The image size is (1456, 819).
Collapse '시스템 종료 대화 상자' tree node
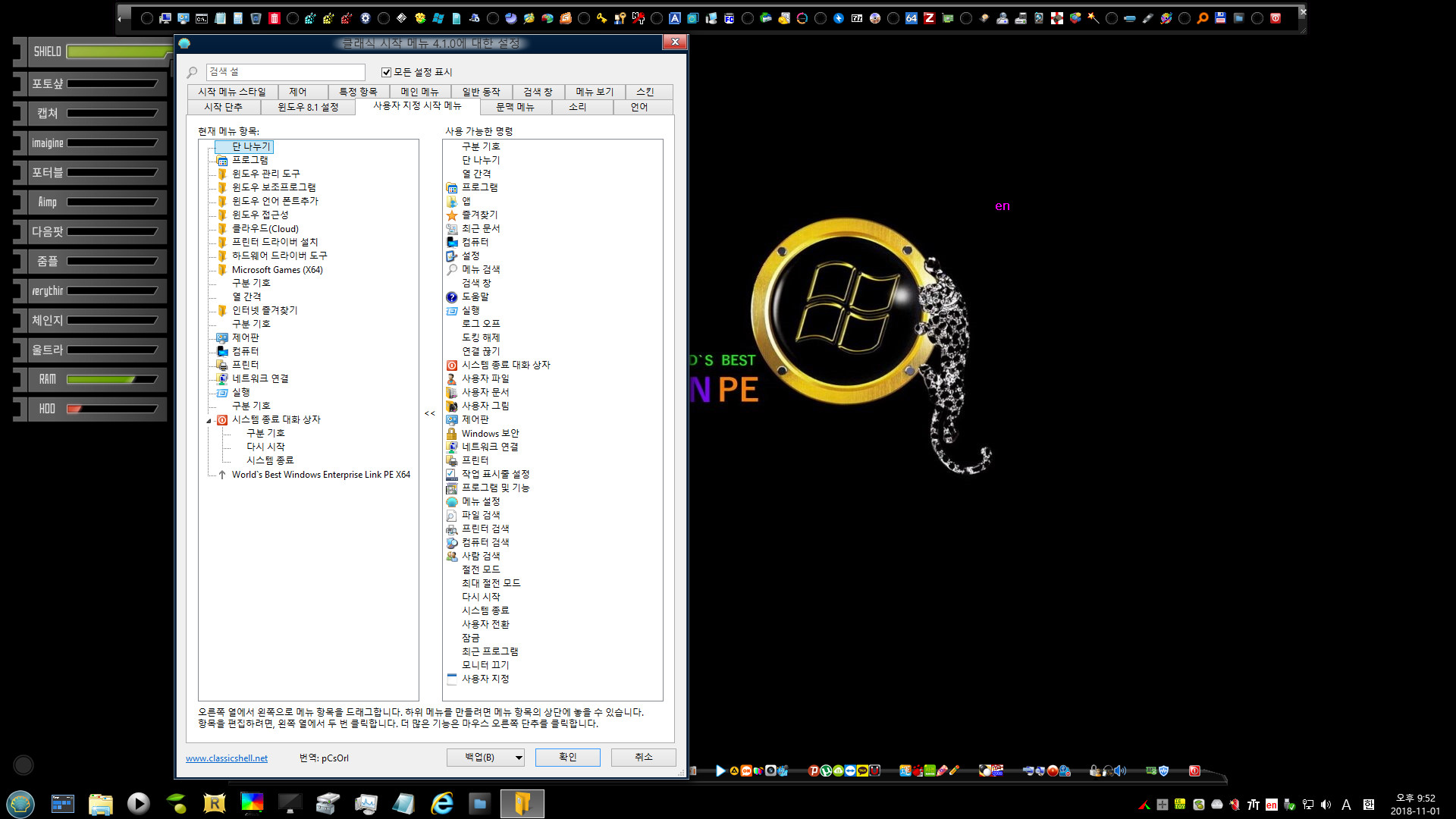(x=209, y=420)
